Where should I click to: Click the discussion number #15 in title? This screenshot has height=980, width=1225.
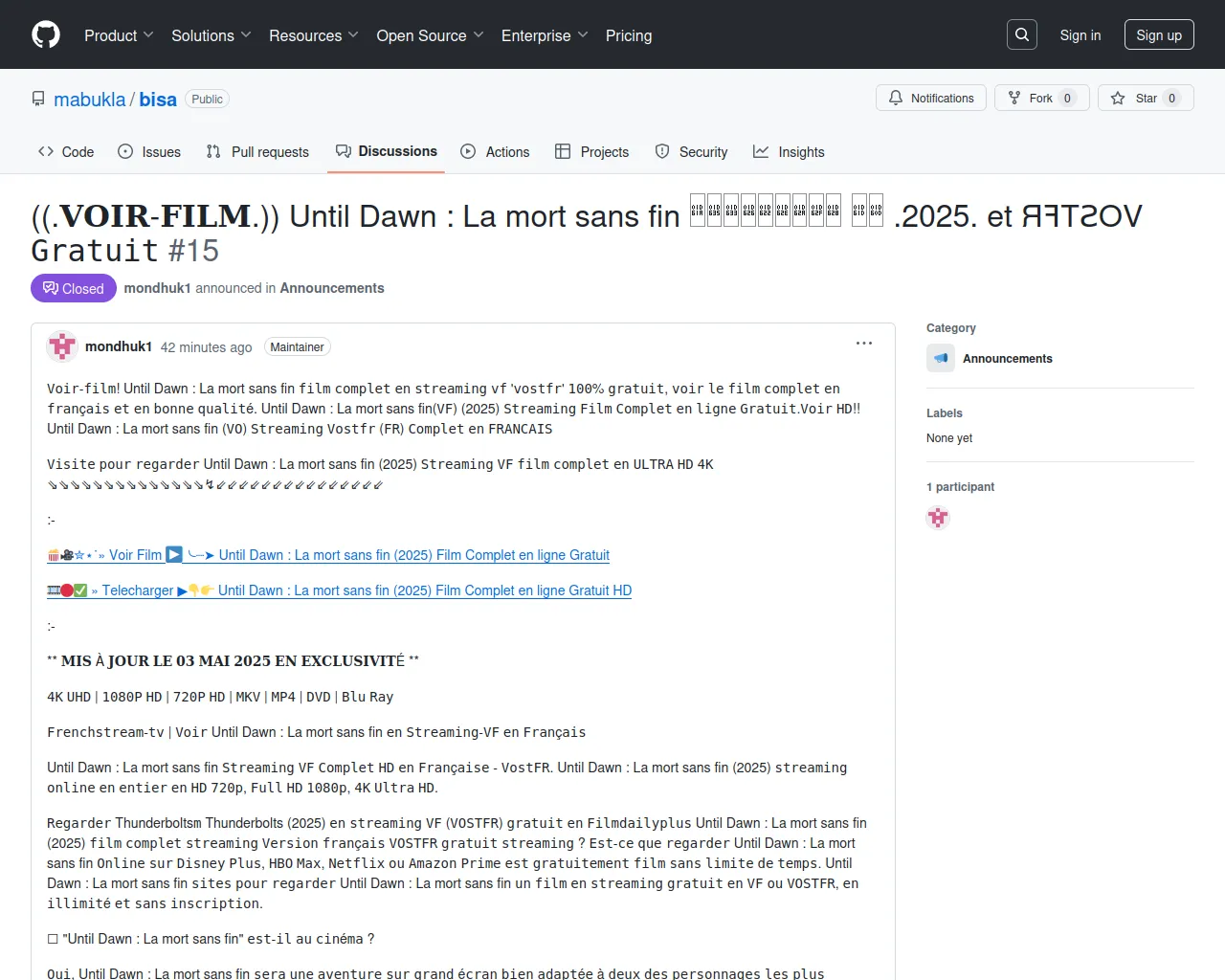(194, 251)
